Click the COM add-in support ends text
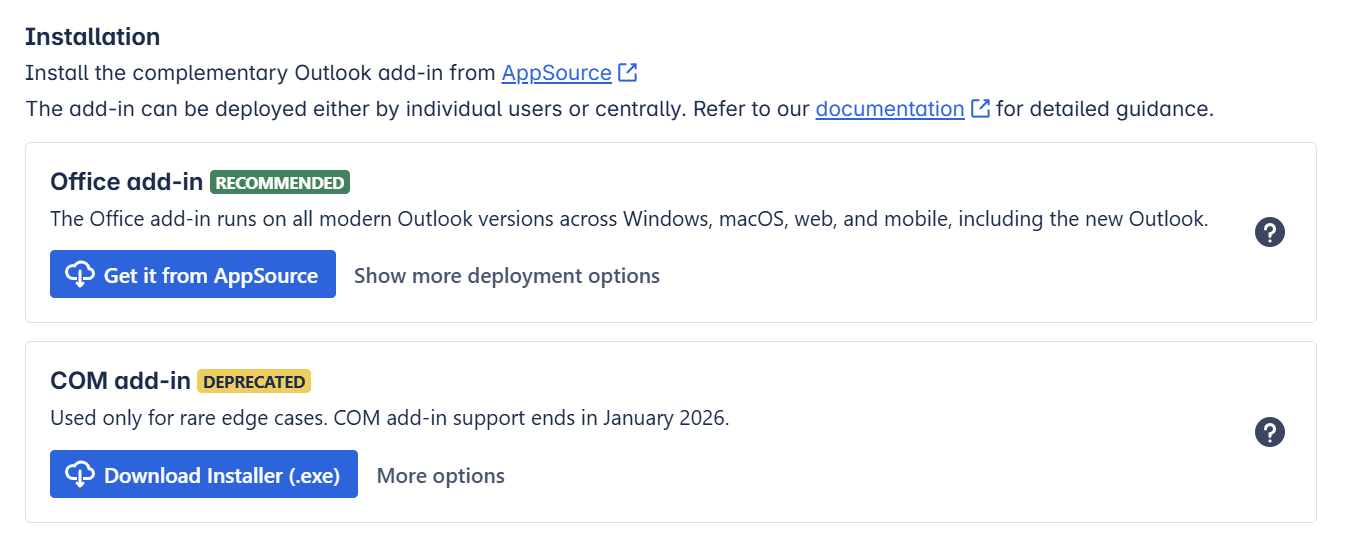 tap(389, 418)
